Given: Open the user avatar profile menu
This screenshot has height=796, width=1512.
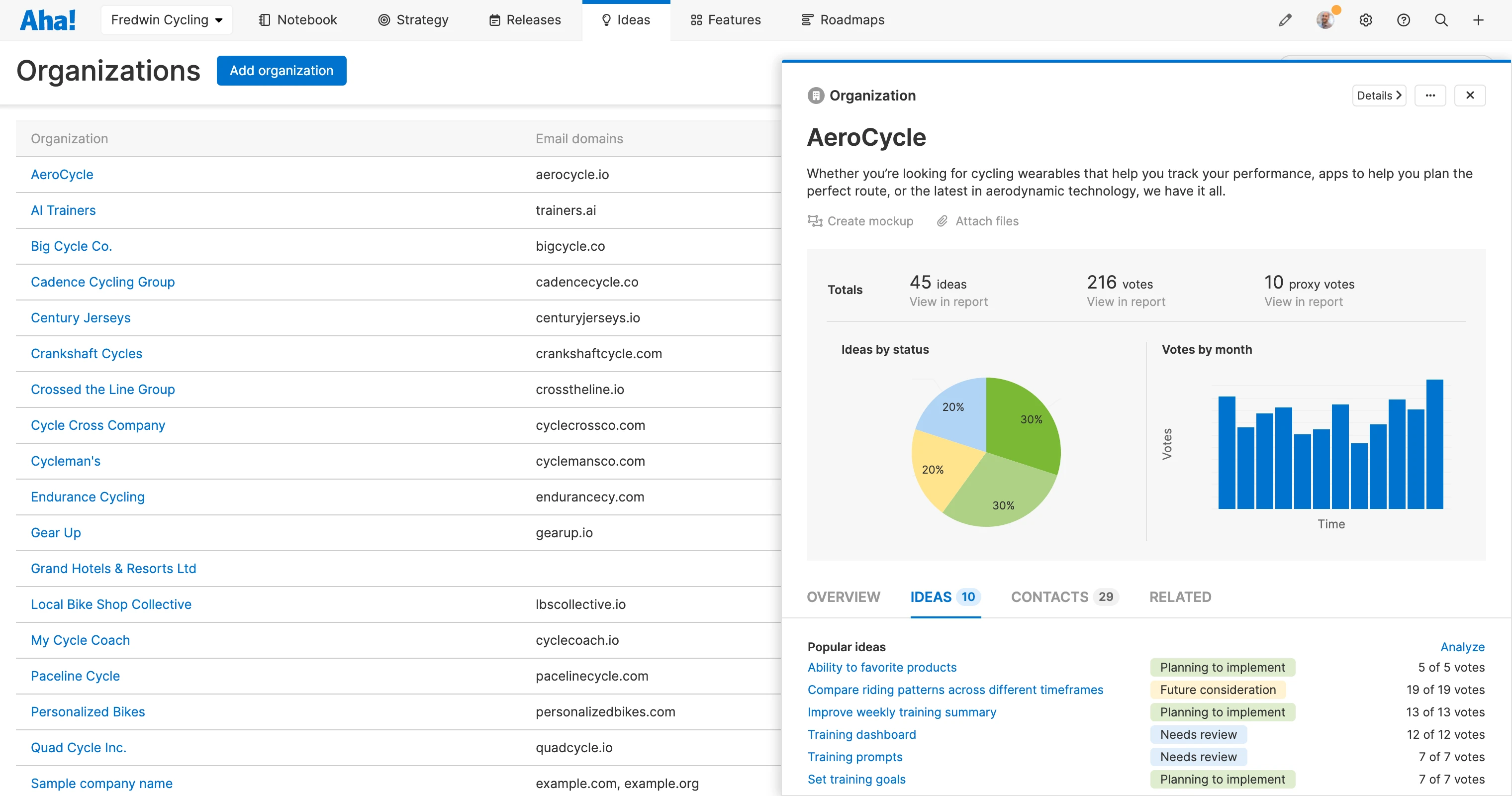Looking at the screenshot, I should point(1325,20).
